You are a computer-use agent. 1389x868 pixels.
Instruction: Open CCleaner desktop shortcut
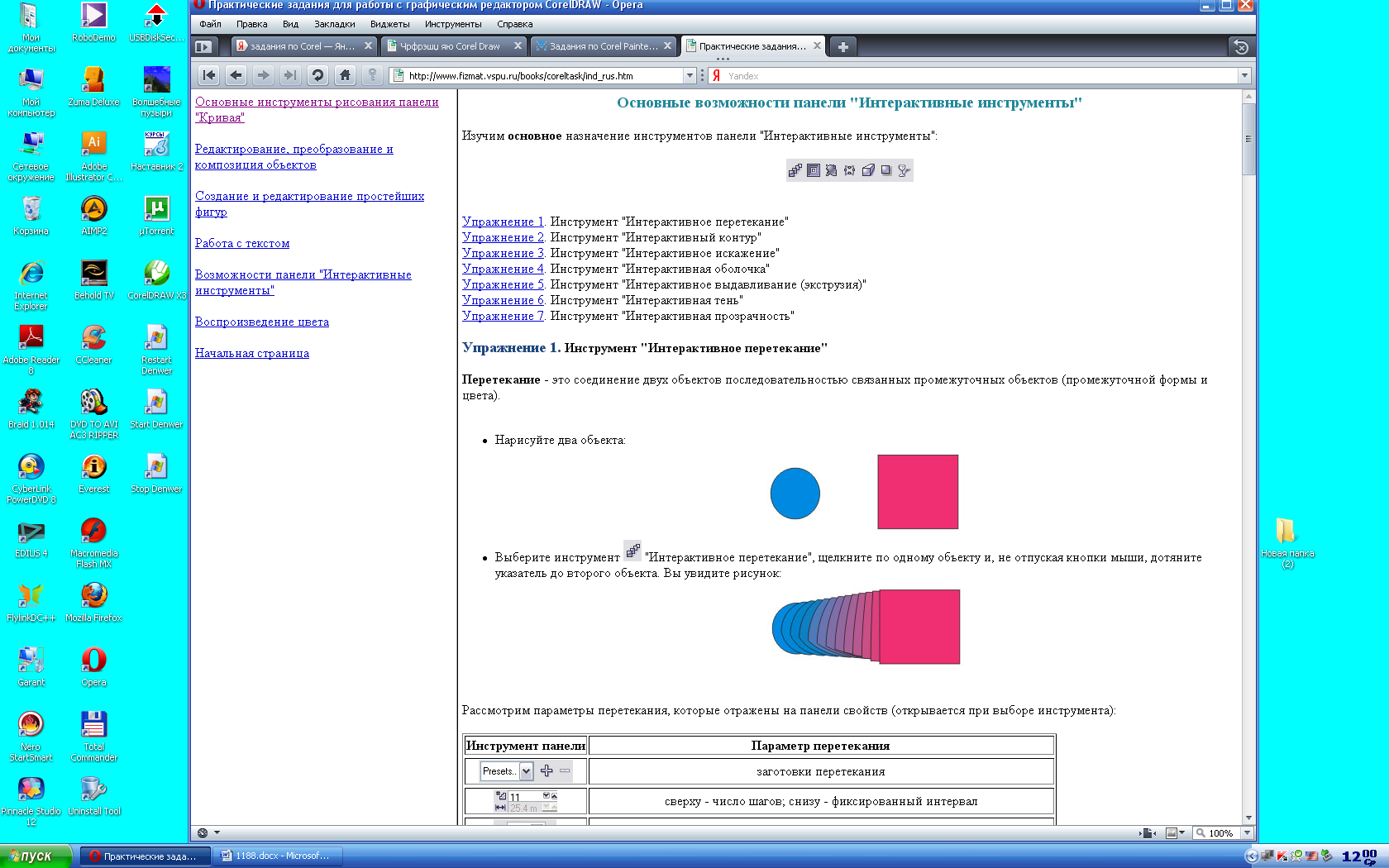(93, 343)
